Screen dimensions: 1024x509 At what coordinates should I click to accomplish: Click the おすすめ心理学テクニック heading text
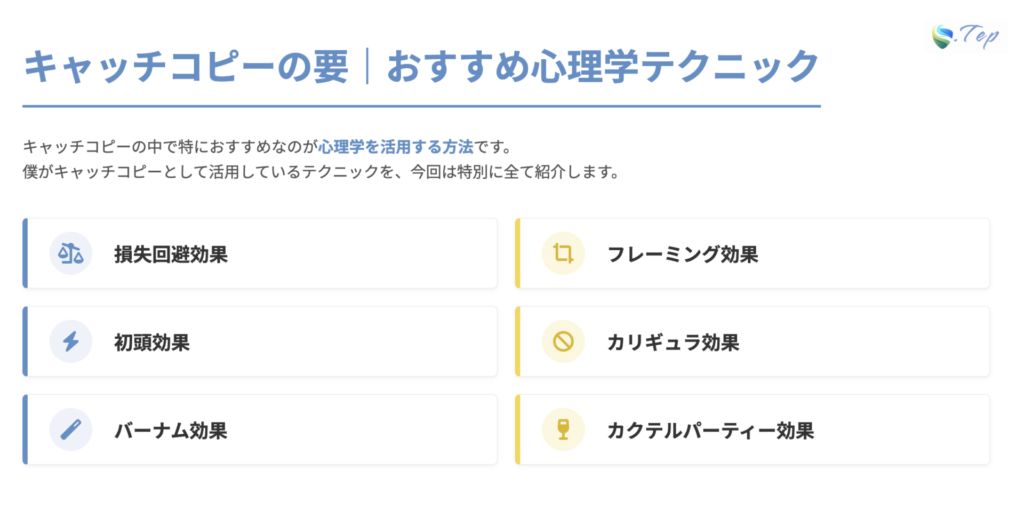pyautogui.click(x=602, y=68)
